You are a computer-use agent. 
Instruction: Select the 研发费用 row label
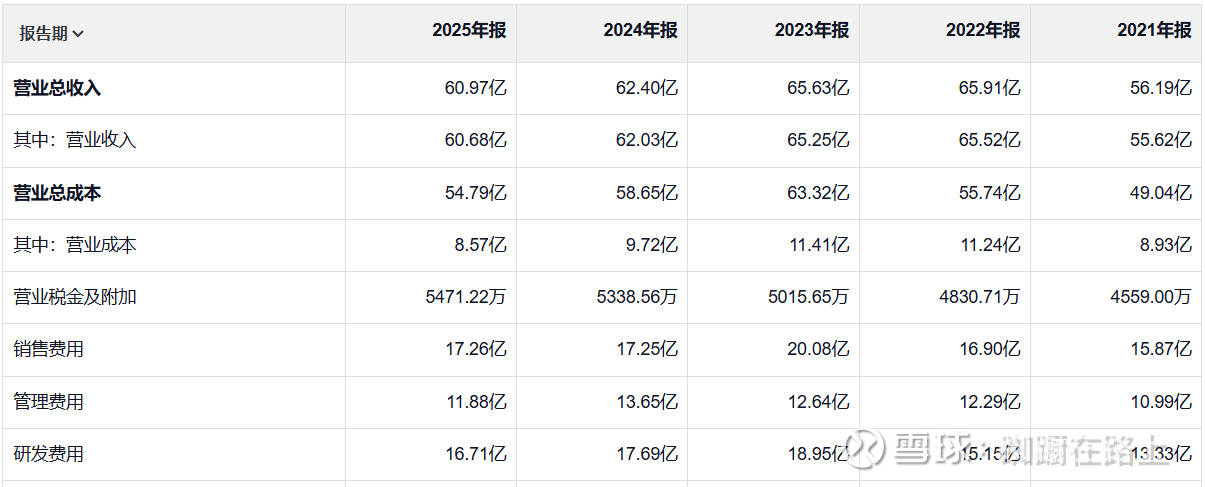48,454
